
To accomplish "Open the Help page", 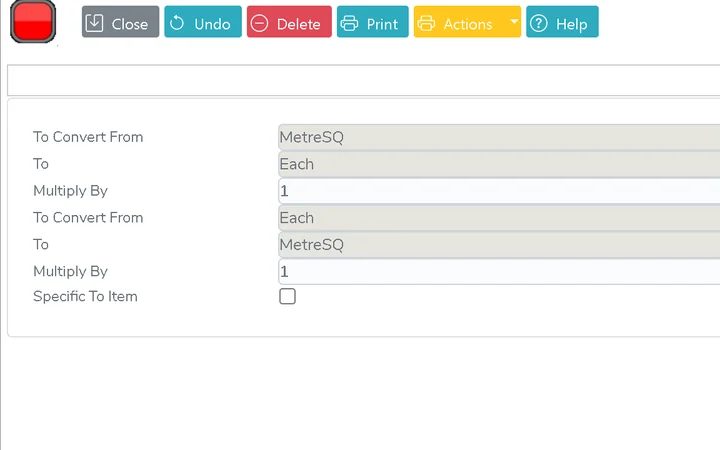I will 562,22.
